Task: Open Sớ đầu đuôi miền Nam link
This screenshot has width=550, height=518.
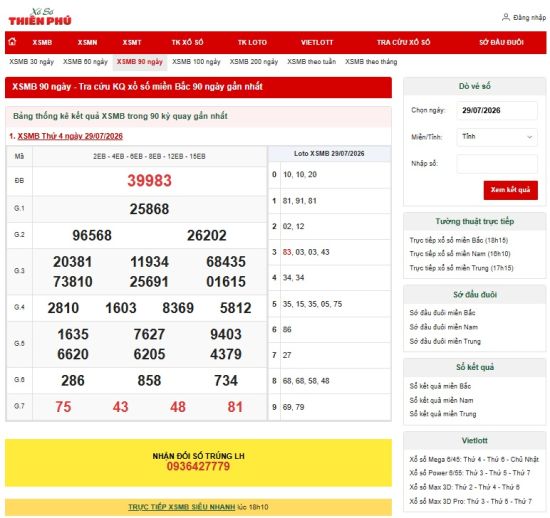Action: 443,327
